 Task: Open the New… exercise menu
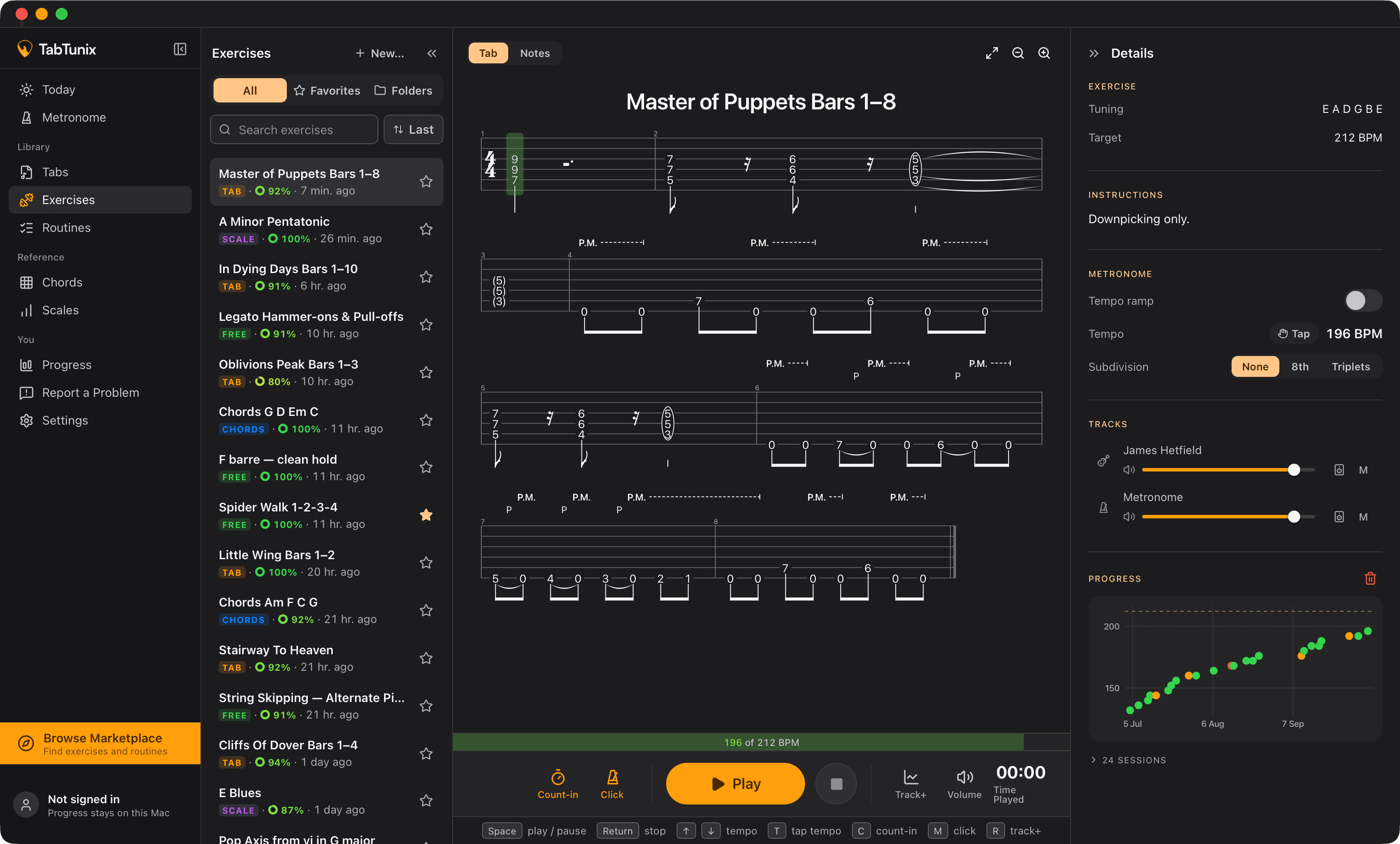tap(380, 53)
